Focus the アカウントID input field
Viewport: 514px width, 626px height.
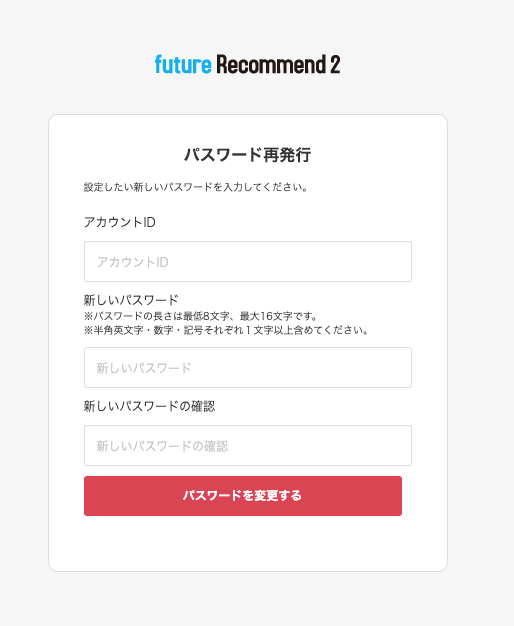click(248, 261)
